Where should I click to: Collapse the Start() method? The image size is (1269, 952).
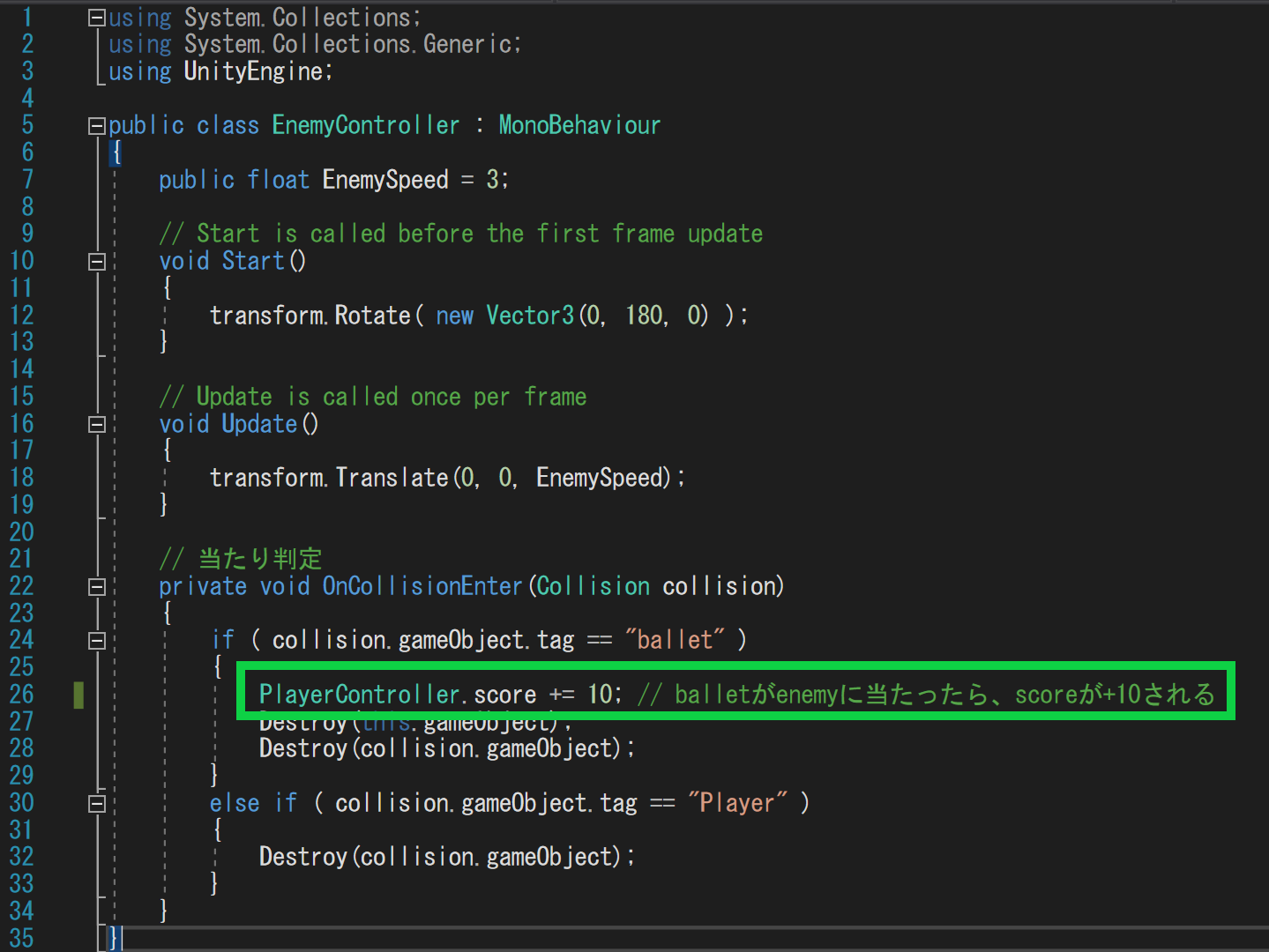coord(97,262)
